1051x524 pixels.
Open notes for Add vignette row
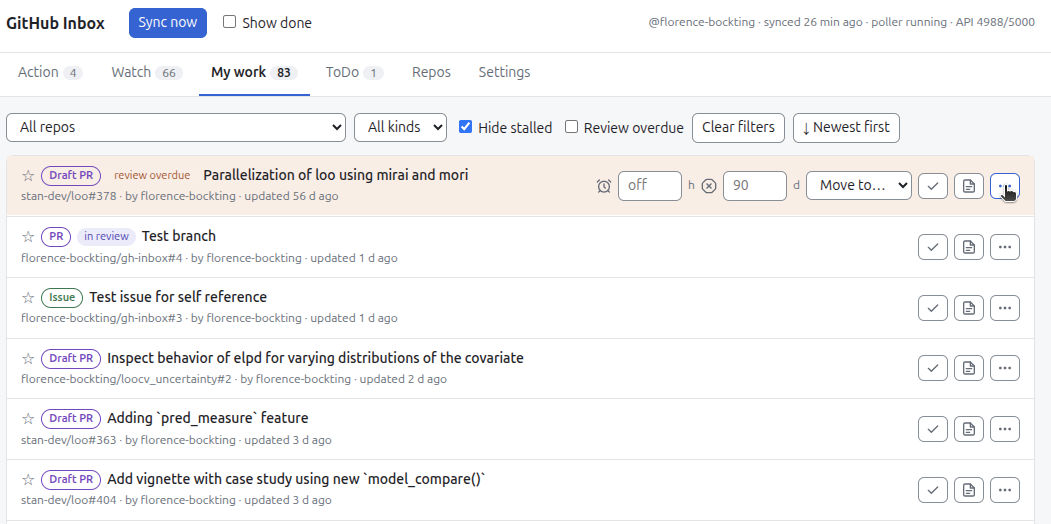point(969,490)
